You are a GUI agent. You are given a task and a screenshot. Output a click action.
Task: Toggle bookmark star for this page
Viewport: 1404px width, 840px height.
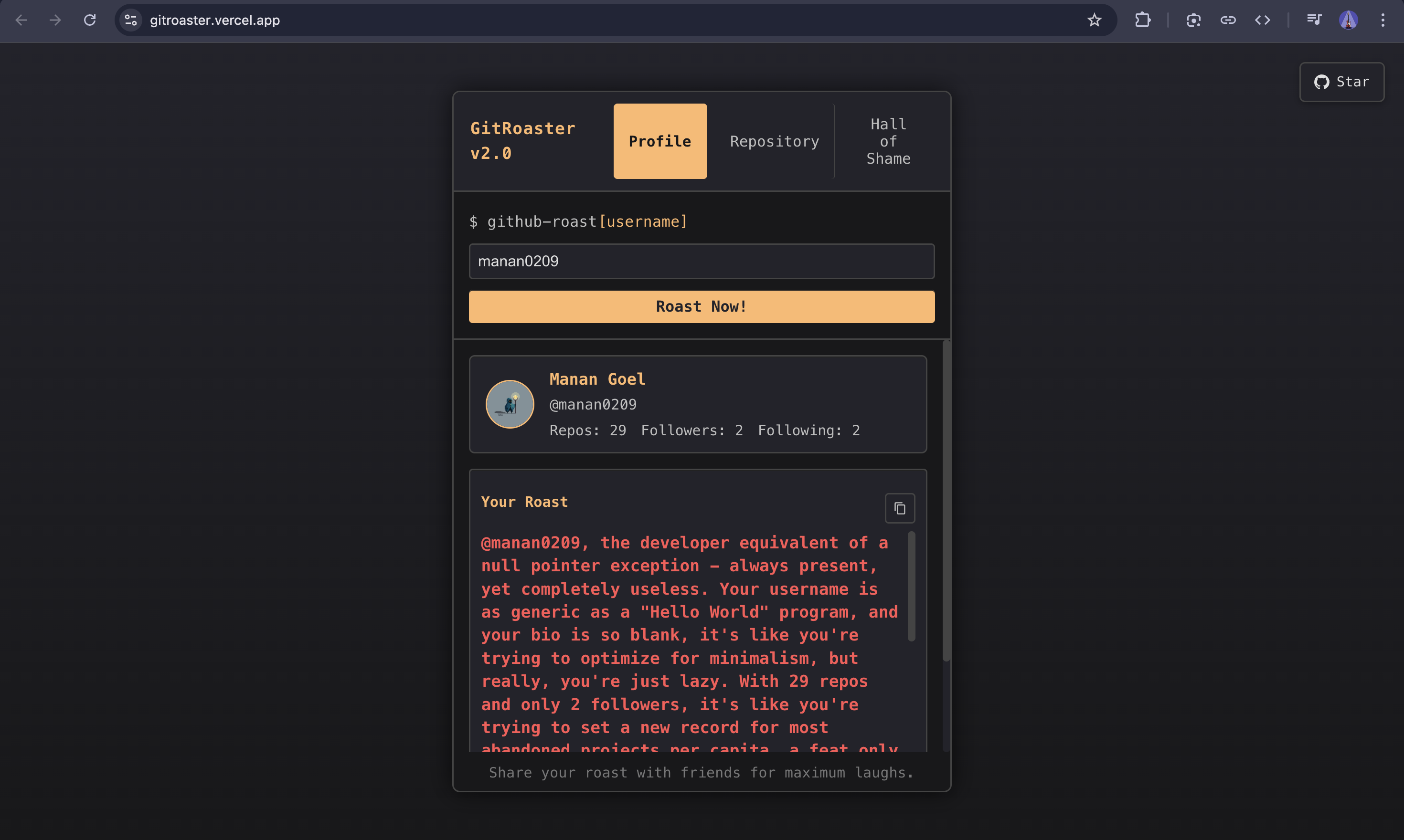1094,20
